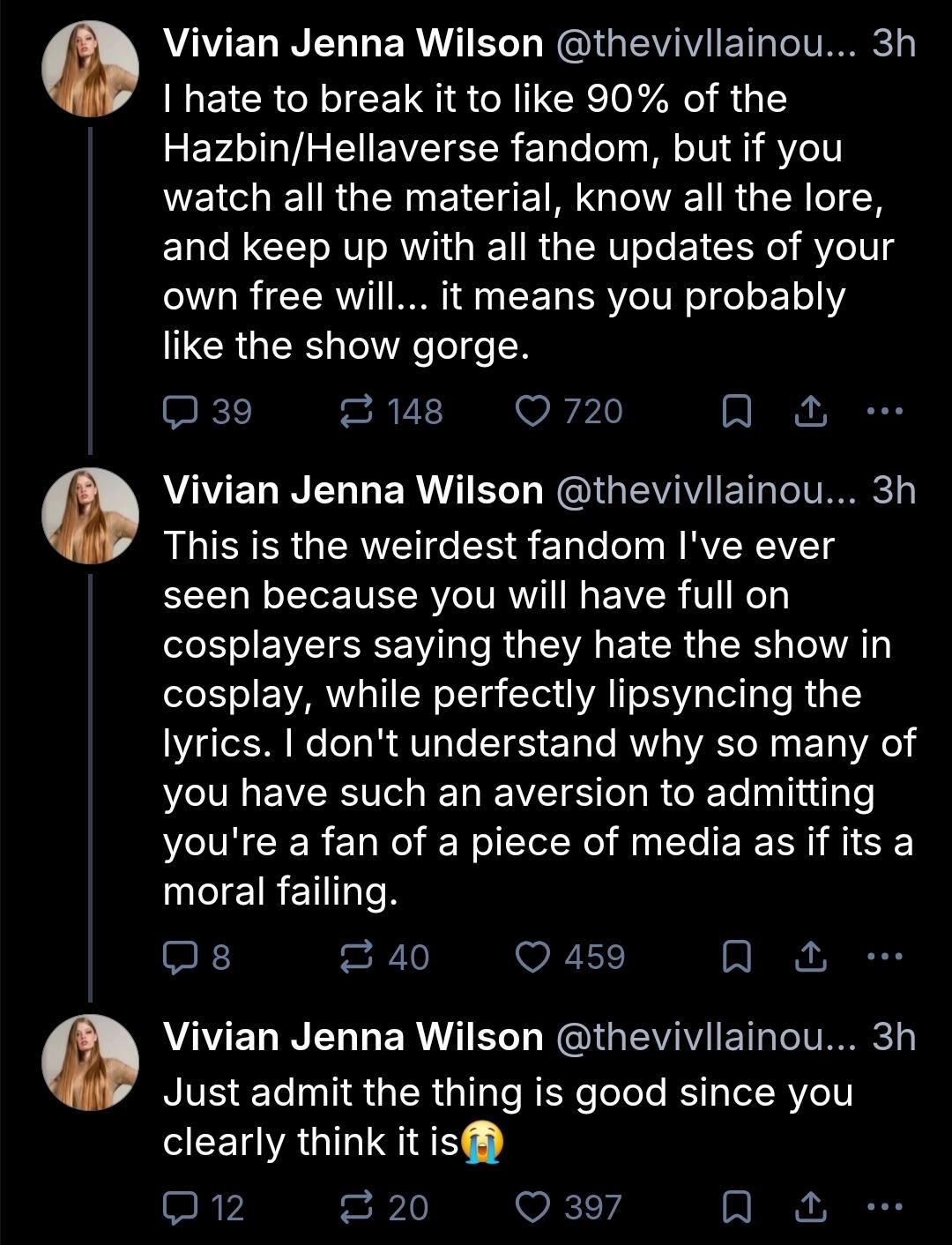Image resolution: width=952 pixels, height=1245 pixels.
Task: Open first tweet's 3h timestamp
Action: point(894,43)
